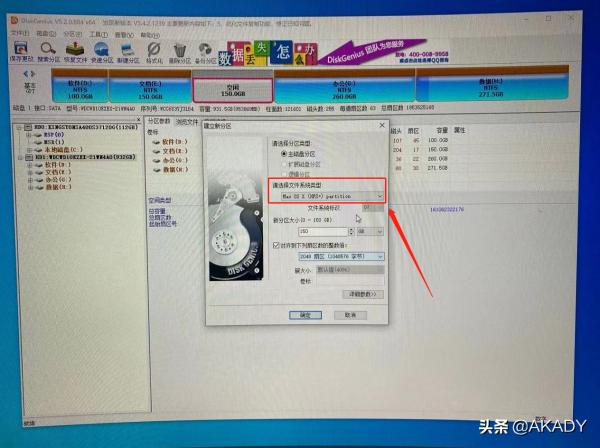Switch to the Partition Parameters (分区参数) tab
Image resolution: width=600 pixels, height=448 pixels.
click(159, 121)
